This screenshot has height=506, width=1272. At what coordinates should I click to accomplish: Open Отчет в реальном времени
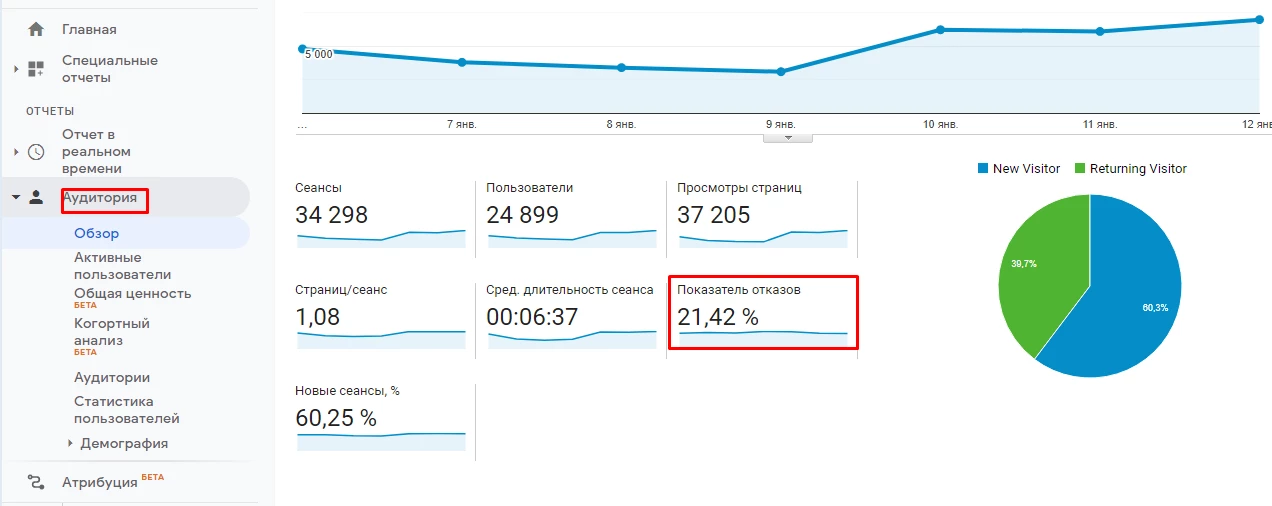[97, 152]
